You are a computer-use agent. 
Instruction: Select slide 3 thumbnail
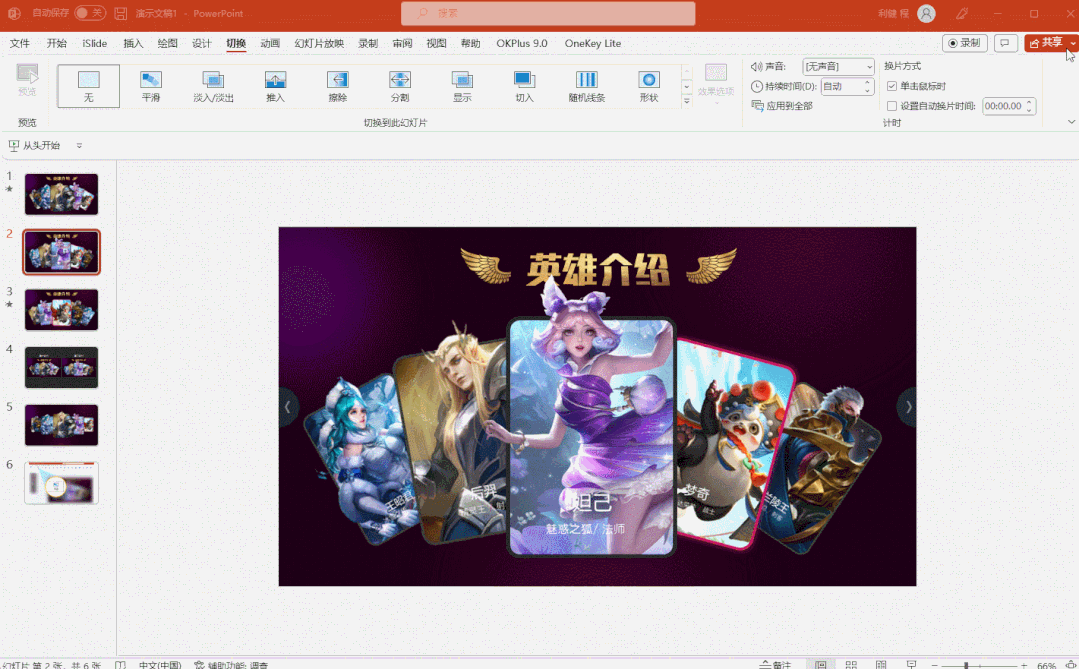61,310
